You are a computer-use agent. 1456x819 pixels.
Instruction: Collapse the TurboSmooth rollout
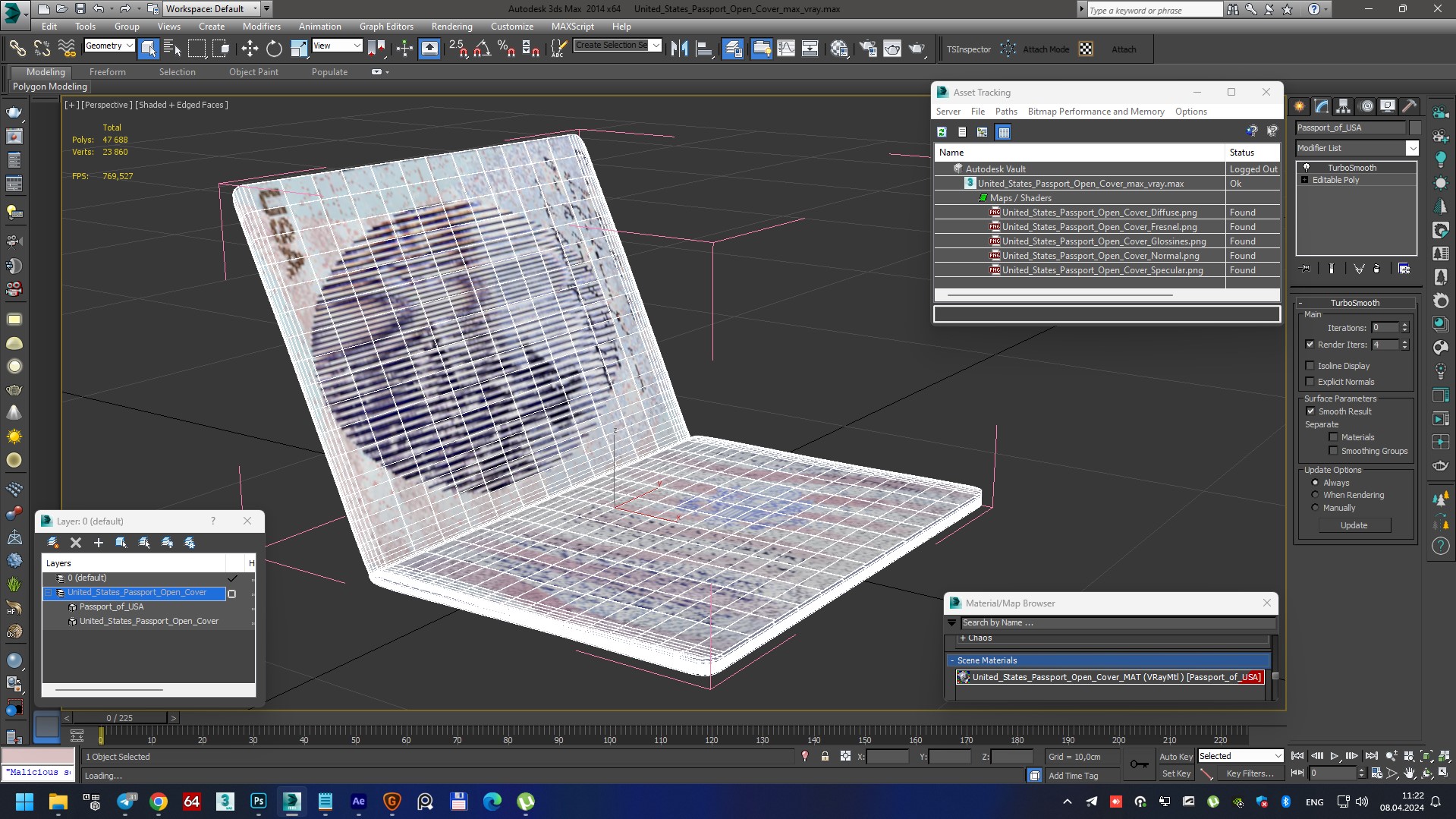[x=1354, y=303]
